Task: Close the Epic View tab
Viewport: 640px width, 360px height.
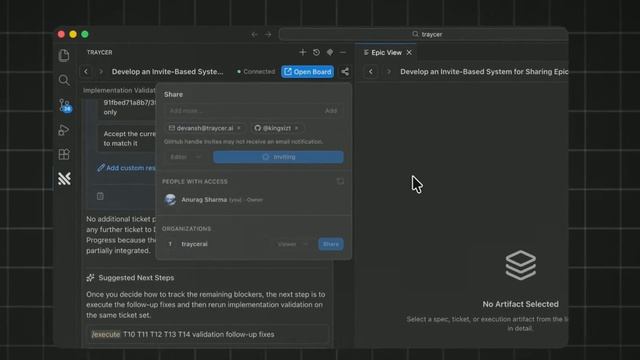Action: (409, 53)
